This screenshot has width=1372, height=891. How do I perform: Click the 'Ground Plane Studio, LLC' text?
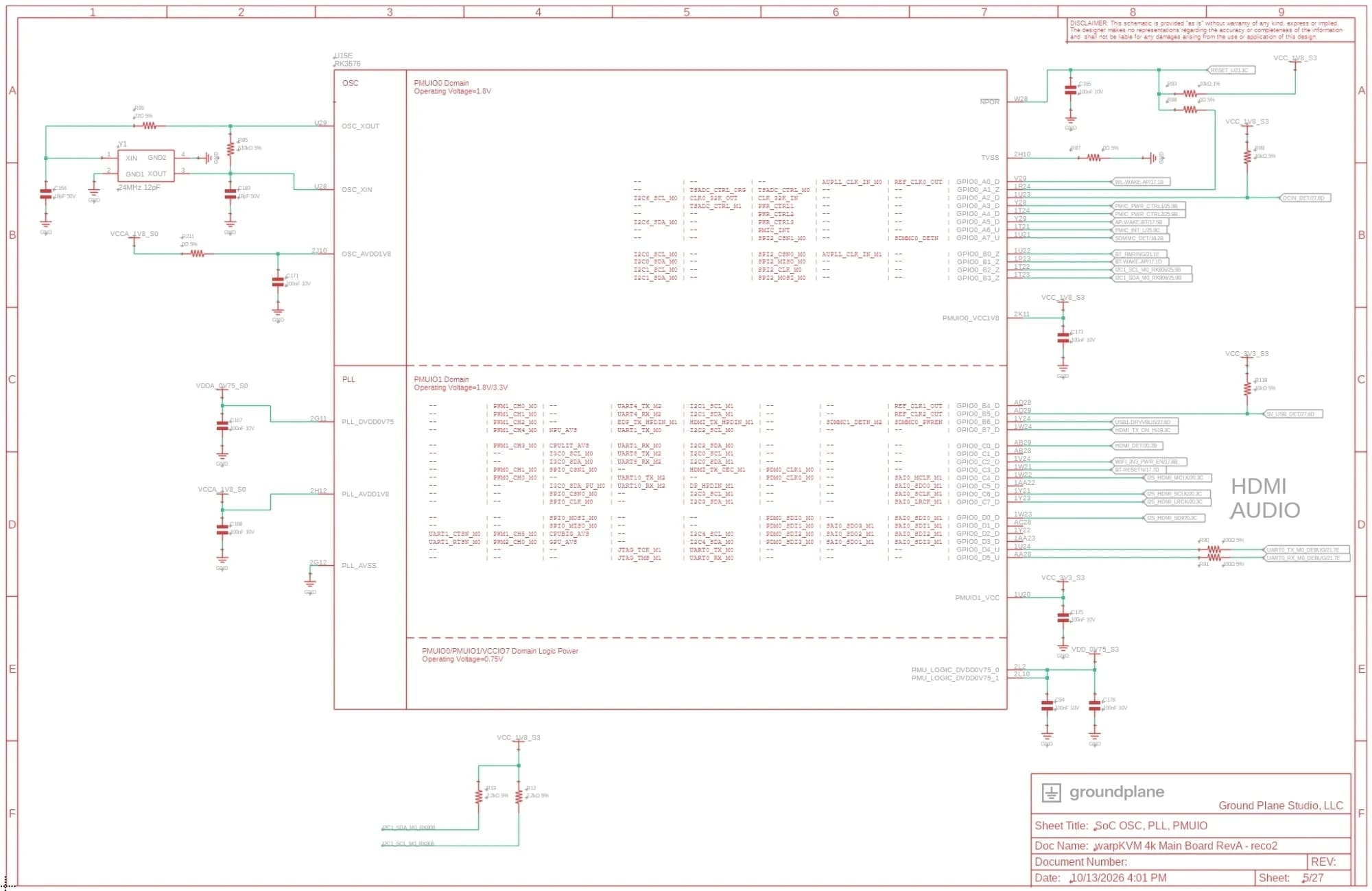[x=1281, y=805]
